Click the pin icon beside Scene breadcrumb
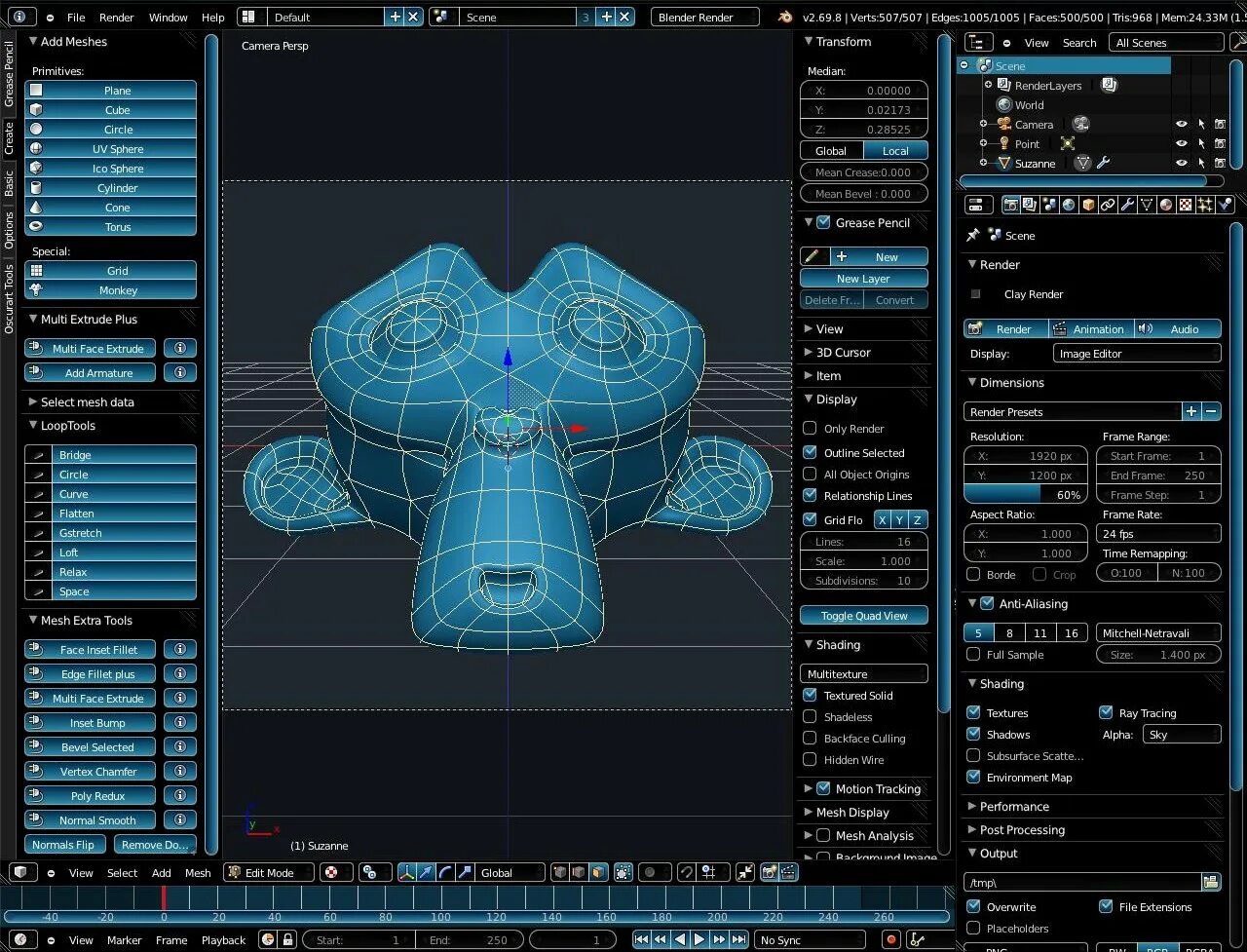Viewport: 1247px width, 952px height. click(972, 235)
